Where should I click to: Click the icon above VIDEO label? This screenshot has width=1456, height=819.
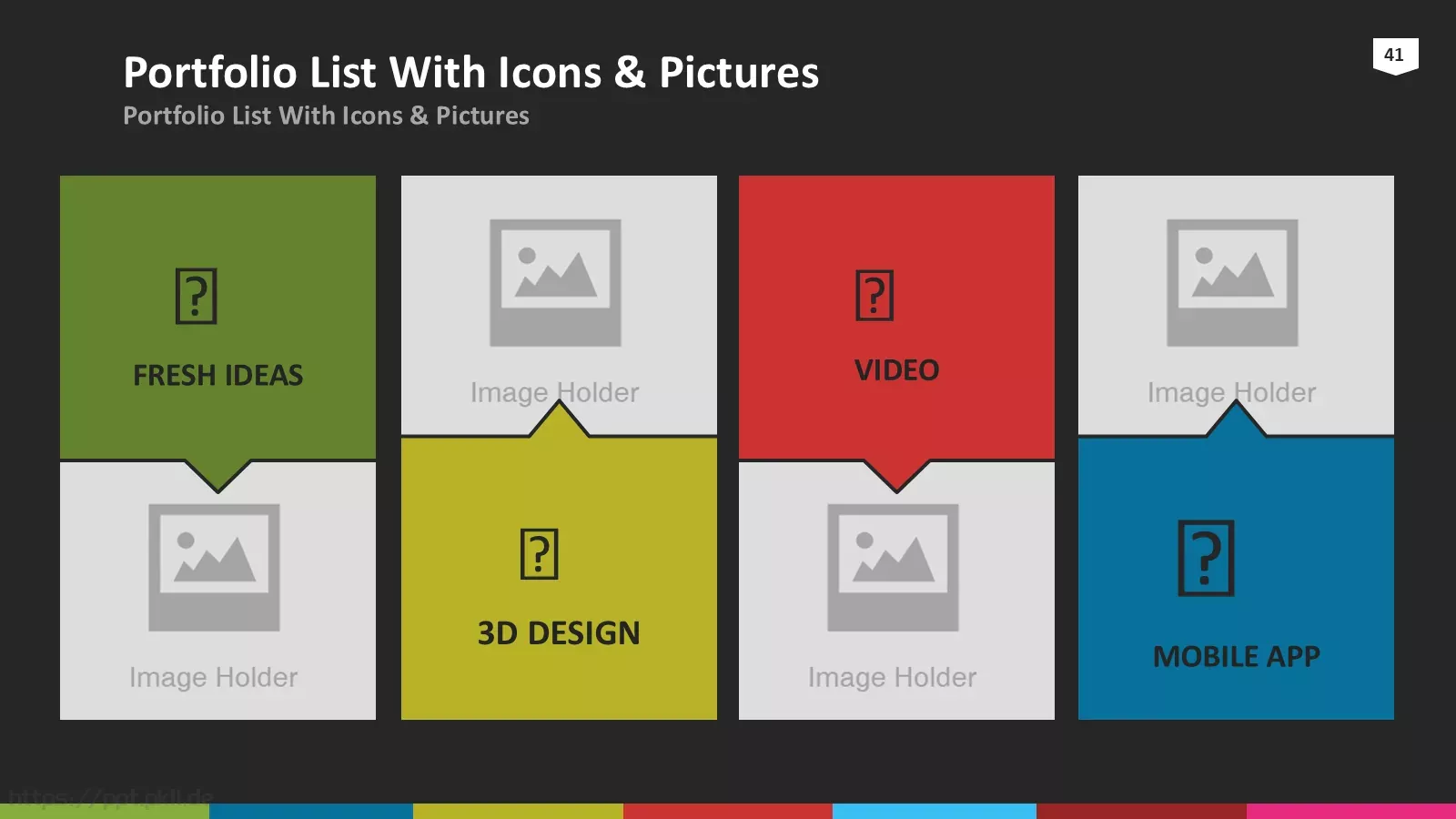(875, 295)
